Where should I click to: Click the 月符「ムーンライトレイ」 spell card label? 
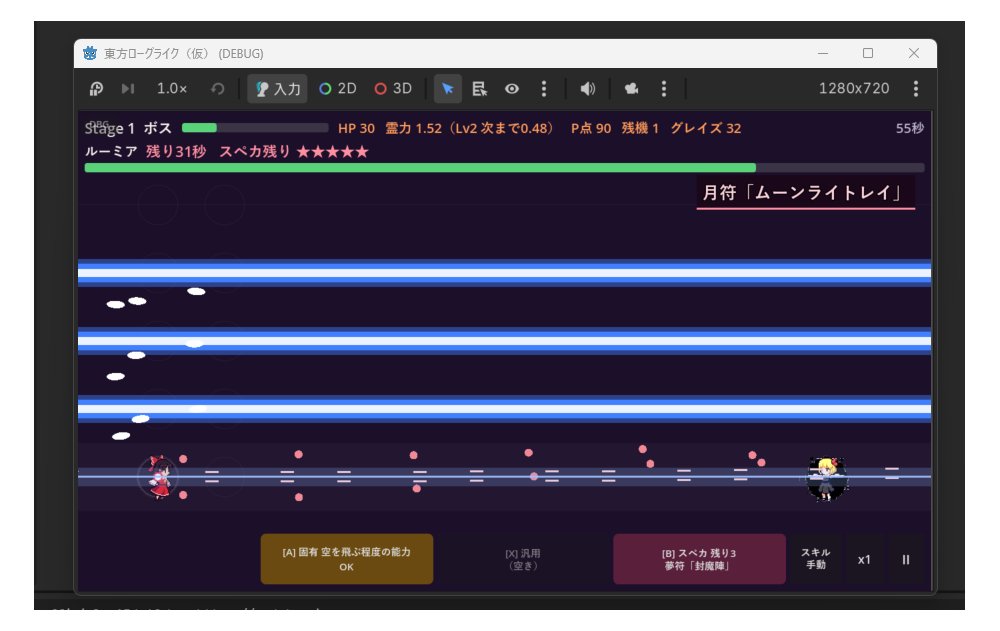point(805,193)
